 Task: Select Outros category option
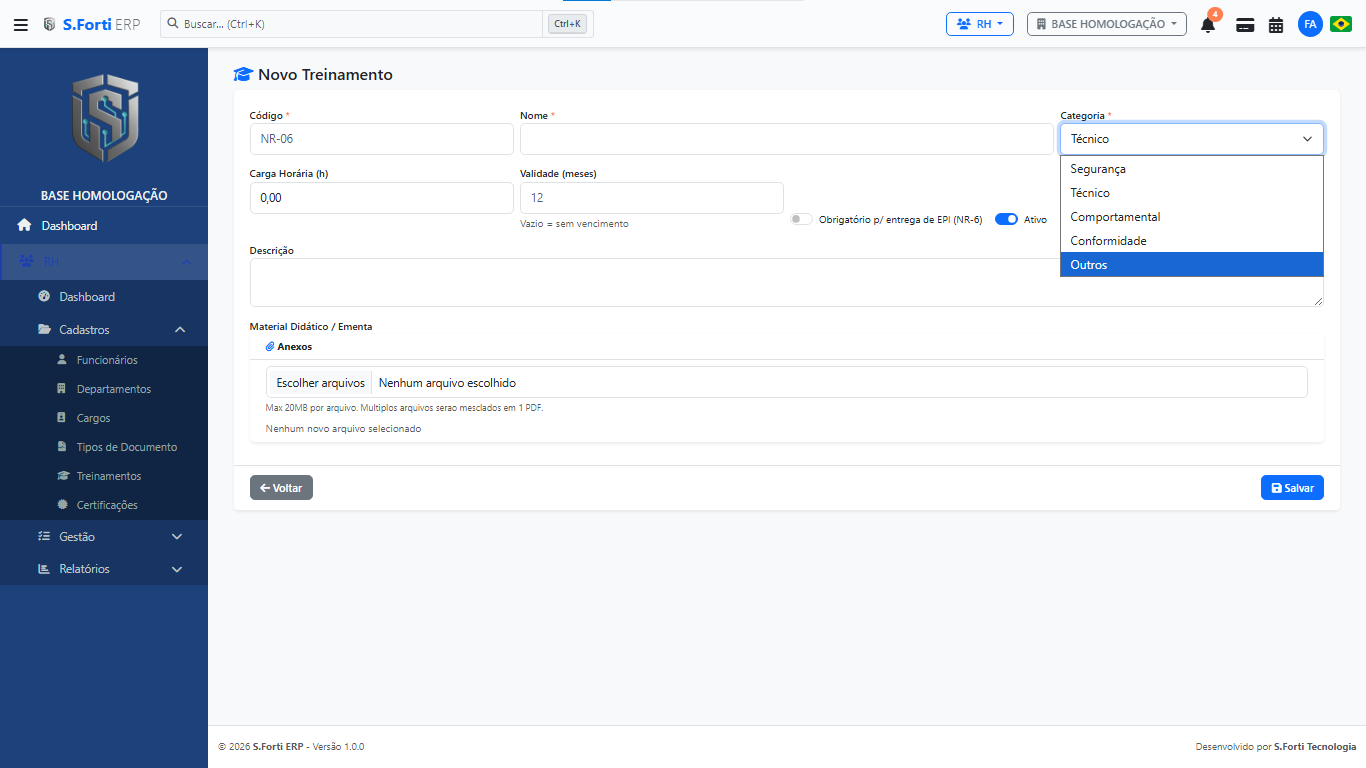click(x=1192, y=265)
